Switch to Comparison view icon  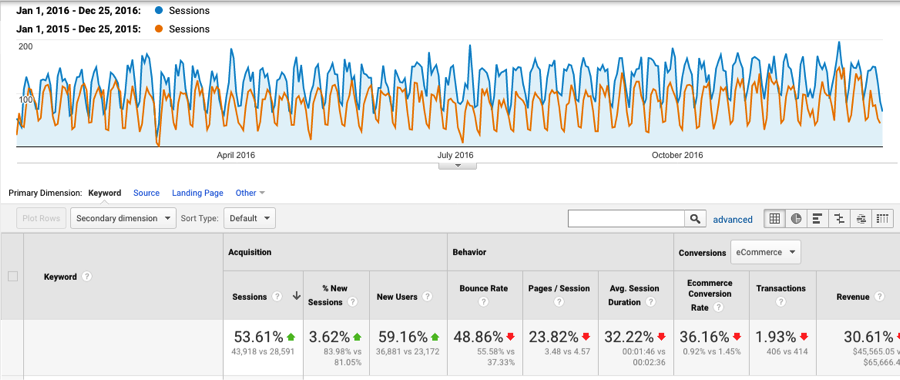coord(839,218)
